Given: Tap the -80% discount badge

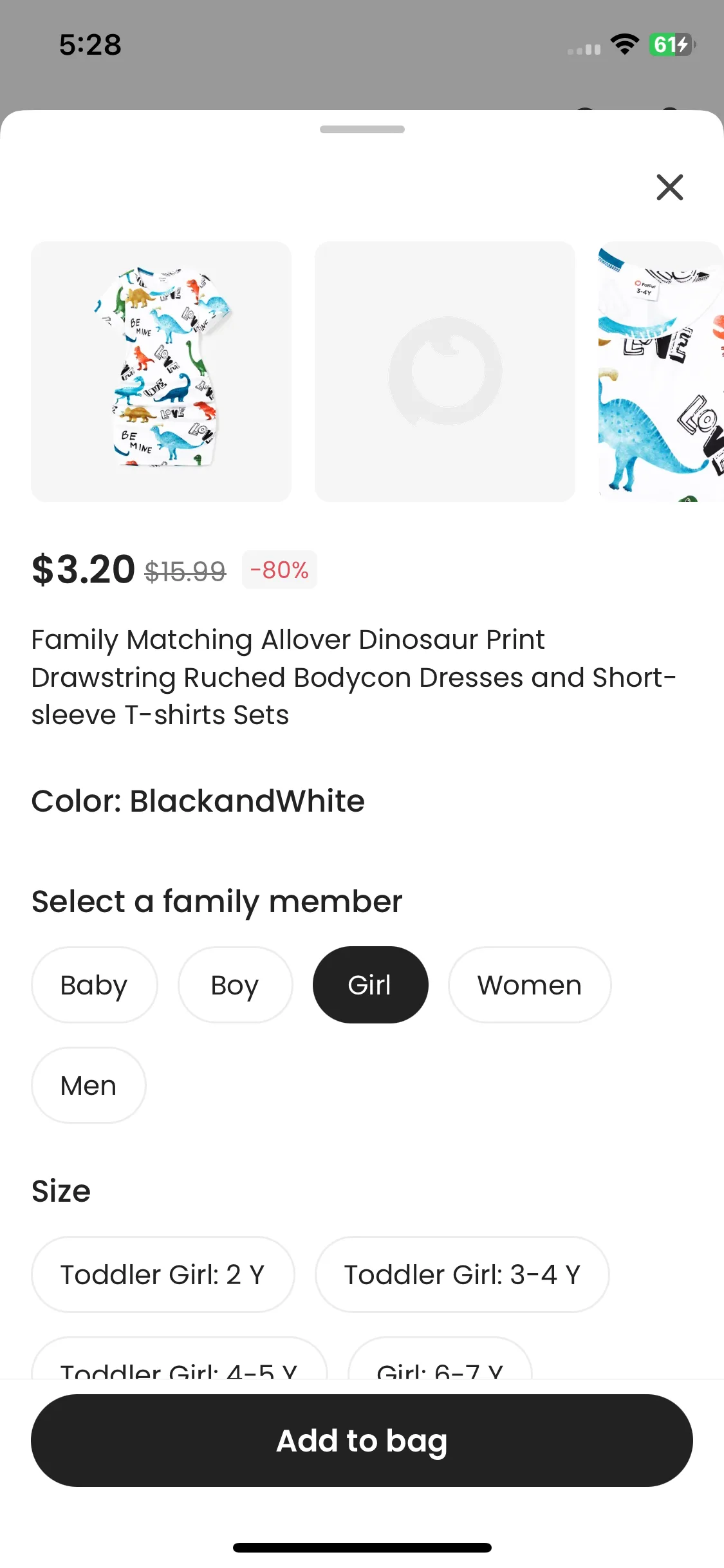Looking at the screenshot, I should [279, 570].
